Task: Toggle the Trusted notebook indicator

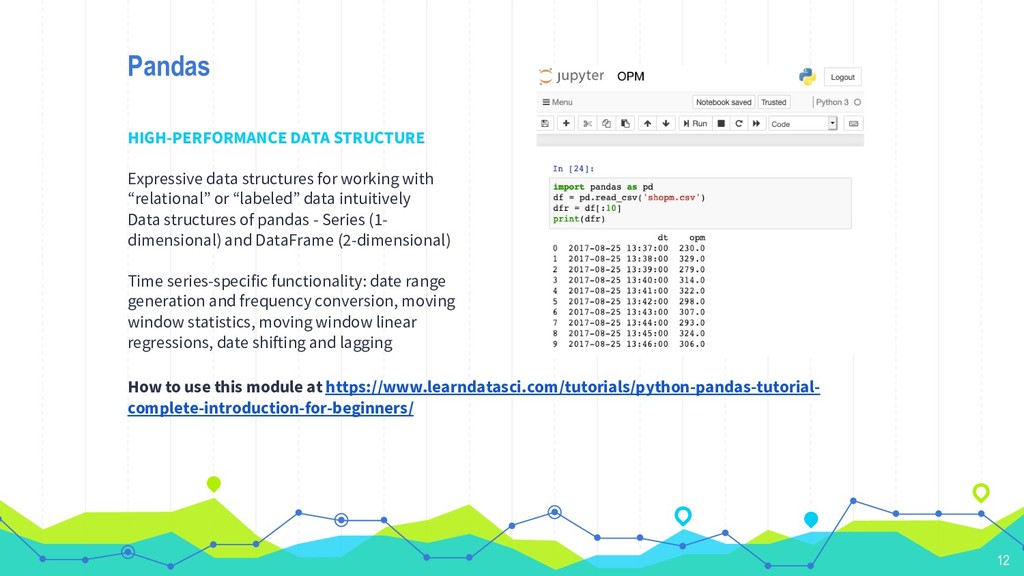Action: [774, 102]
